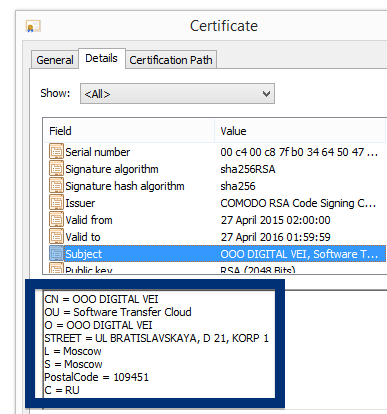
Task: Select the Subject row label
Action: [83, 254]
